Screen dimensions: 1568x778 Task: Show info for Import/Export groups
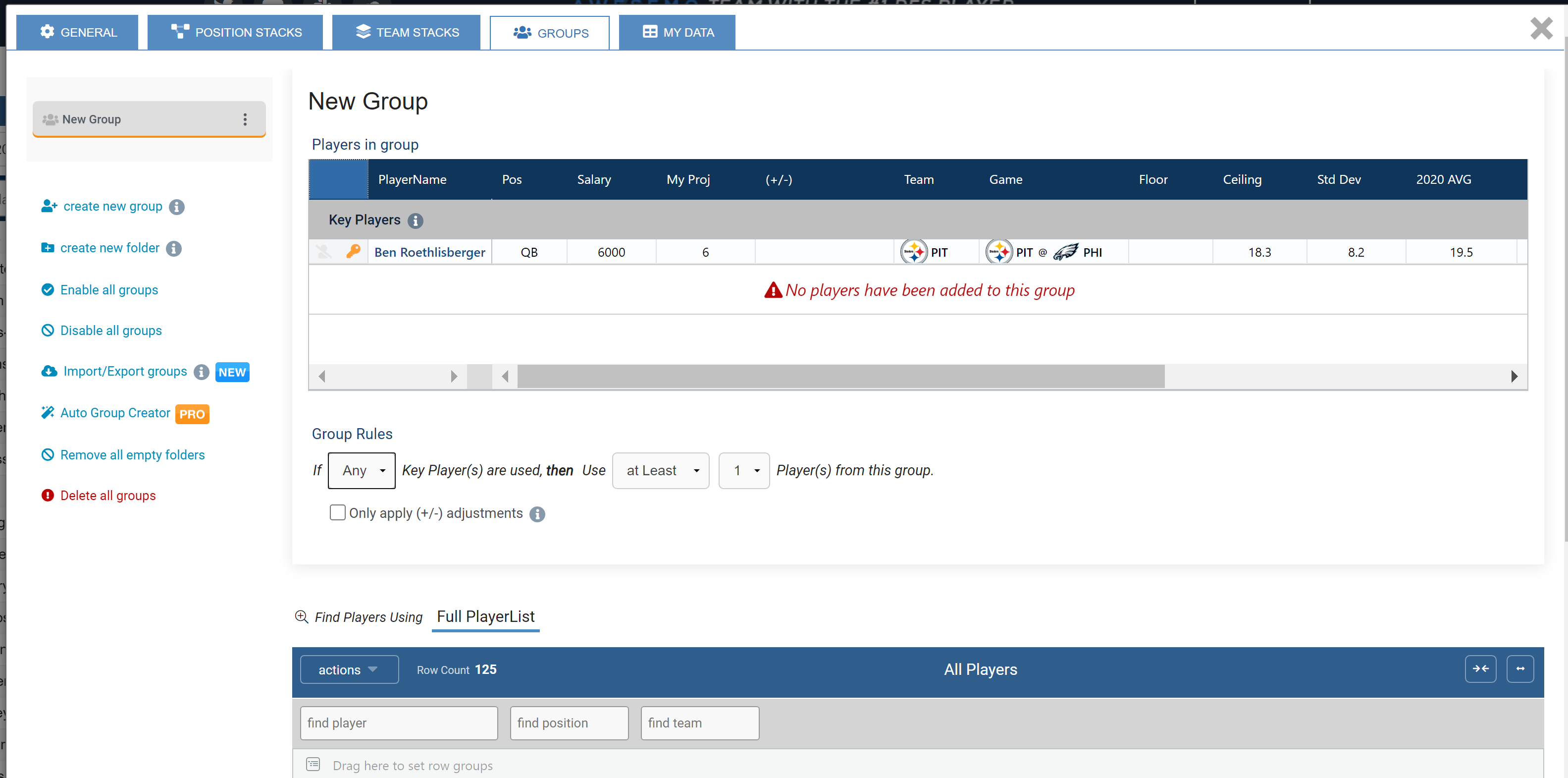pos(202,372)
